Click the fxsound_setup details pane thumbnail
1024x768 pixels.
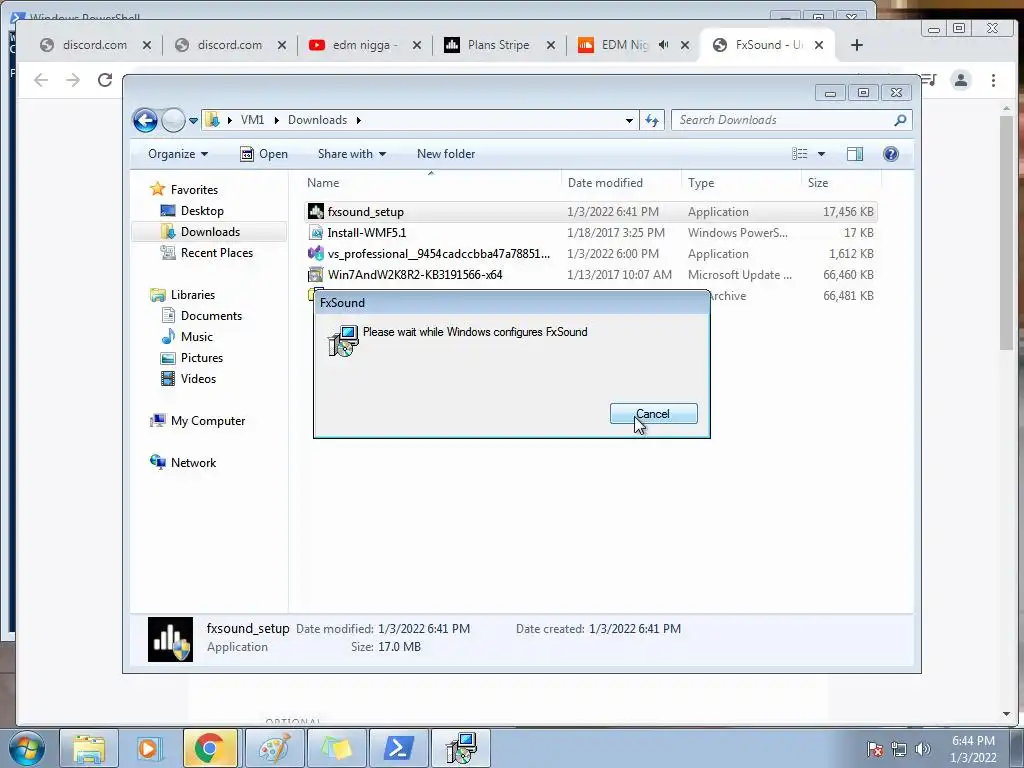tap(170, 639)
